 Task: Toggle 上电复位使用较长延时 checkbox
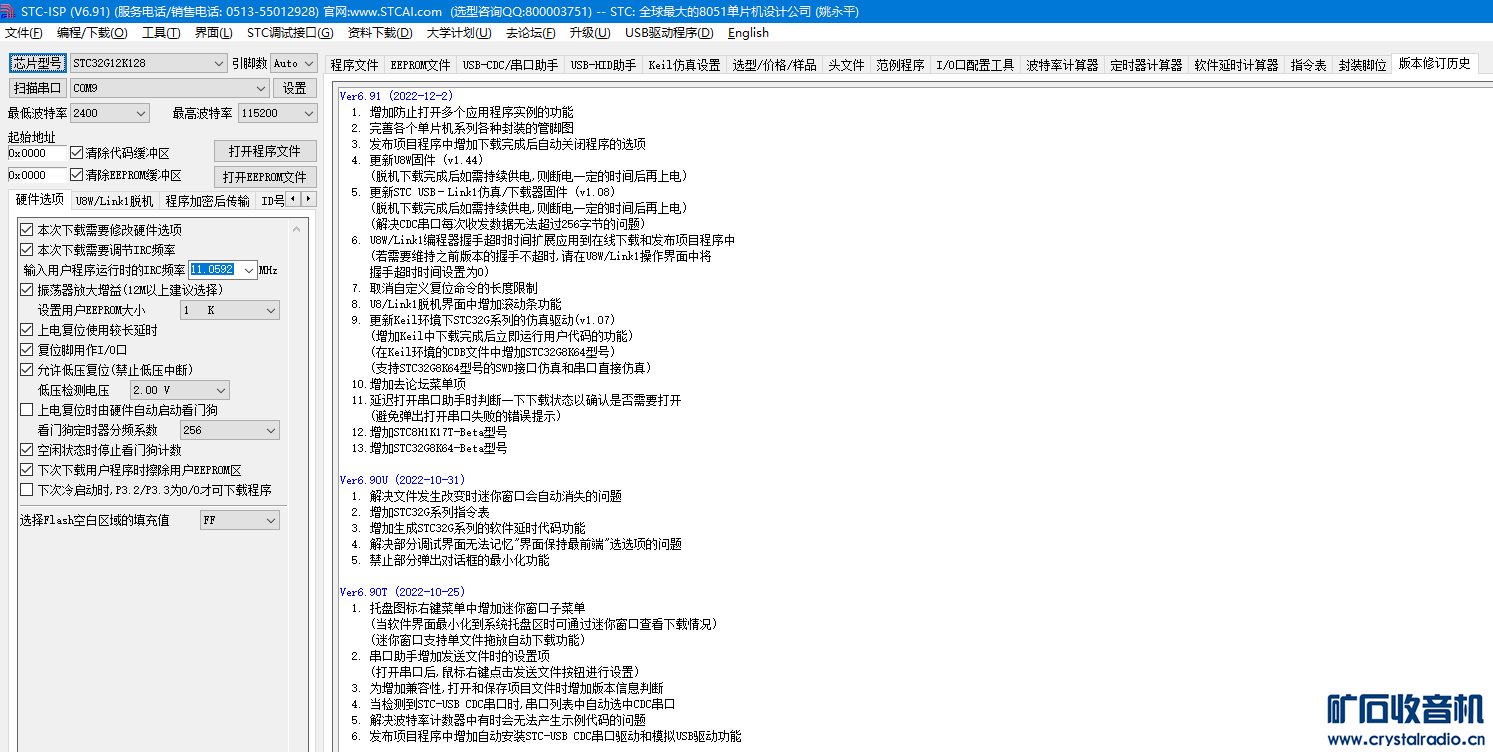(x=27, y=330)
